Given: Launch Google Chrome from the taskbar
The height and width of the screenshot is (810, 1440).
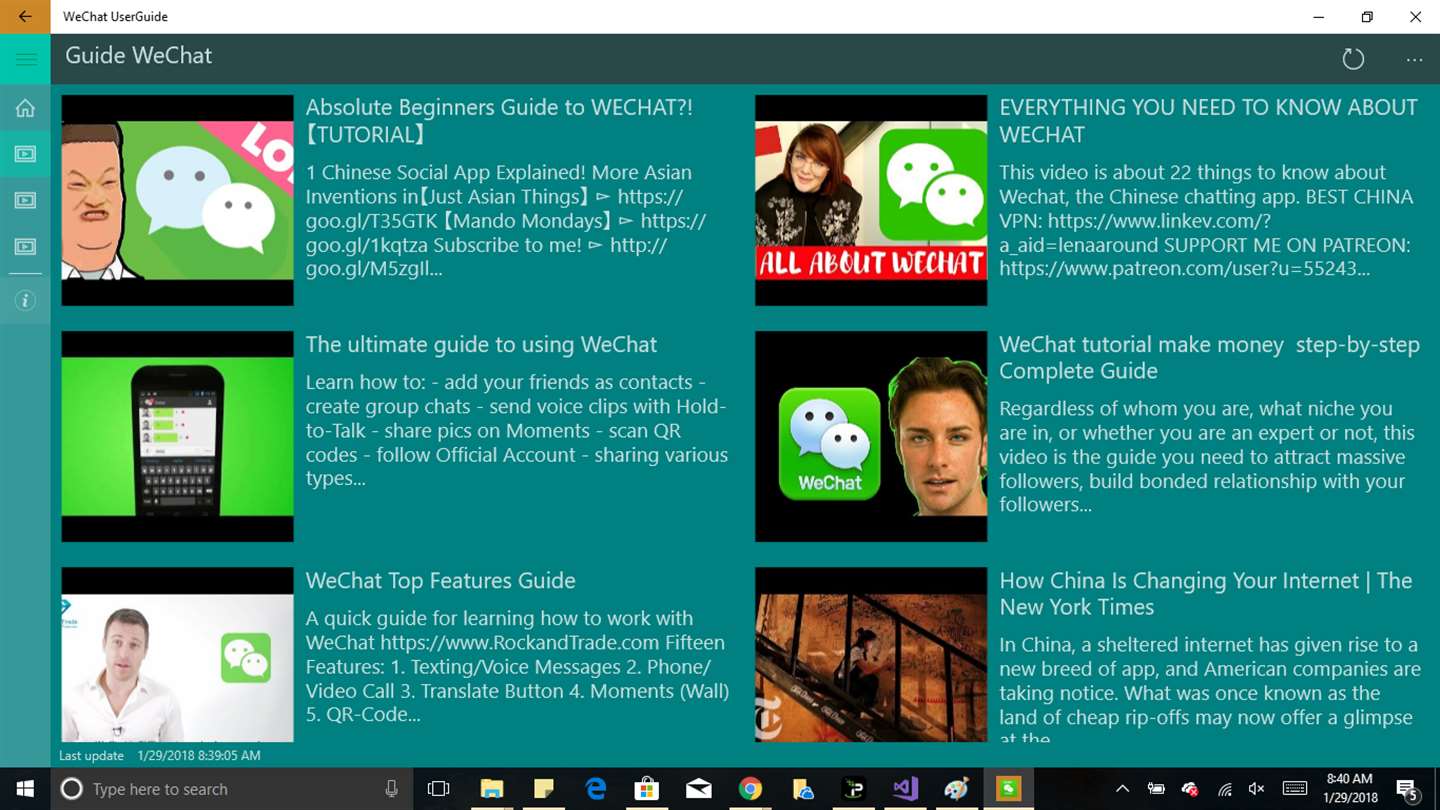Looking at the screenshot, I should coord(751,789).
